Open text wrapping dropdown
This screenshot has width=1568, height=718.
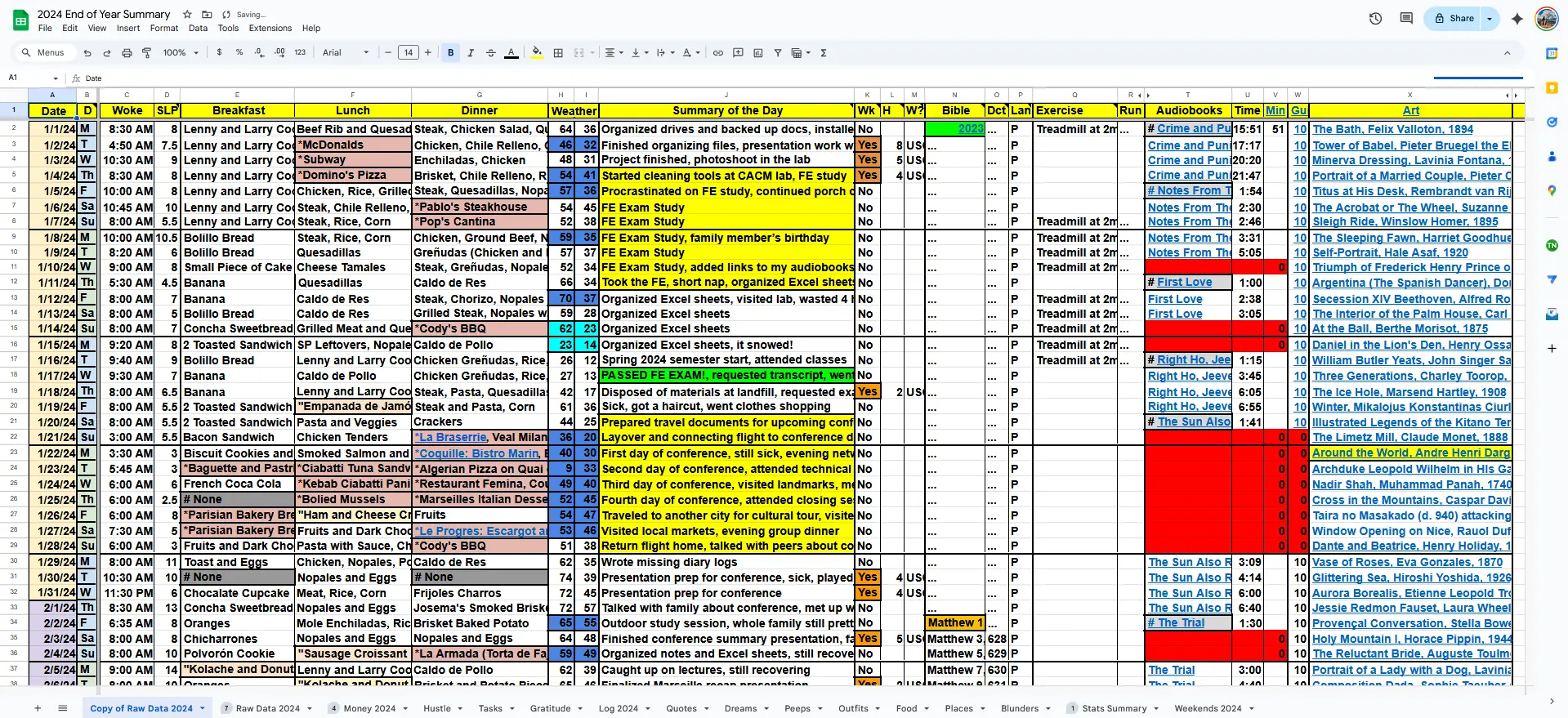665,53
